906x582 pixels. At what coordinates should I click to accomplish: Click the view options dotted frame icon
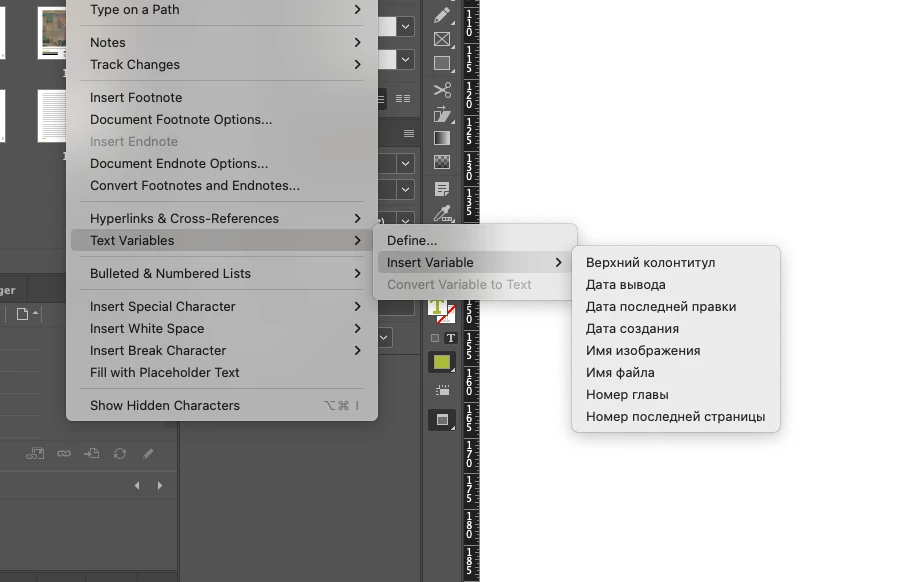point(442,391)
